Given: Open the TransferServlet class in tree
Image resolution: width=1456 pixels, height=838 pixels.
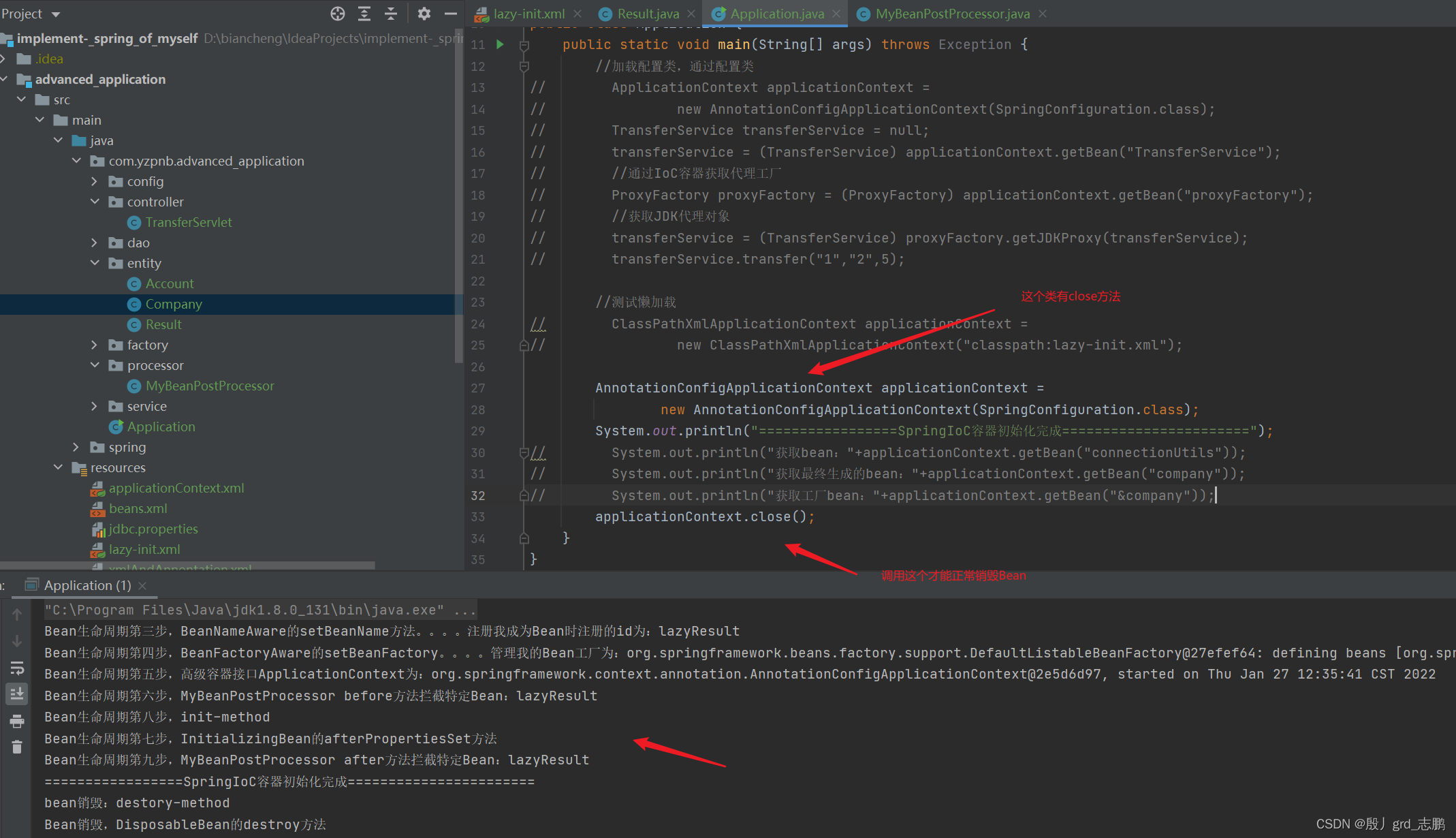Looking at the screenshot, I should [x=188, y=222].
